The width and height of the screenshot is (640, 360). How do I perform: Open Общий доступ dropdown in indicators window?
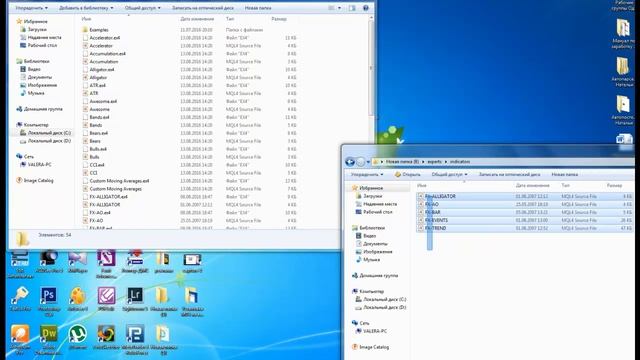click(449, 174)
